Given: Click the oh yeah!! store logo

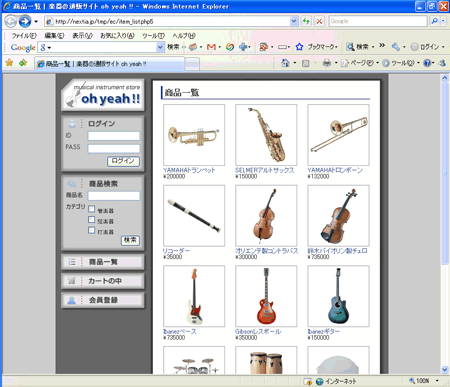Looking at the screenshot, I should pyautogui.click(x=103, y=95).
